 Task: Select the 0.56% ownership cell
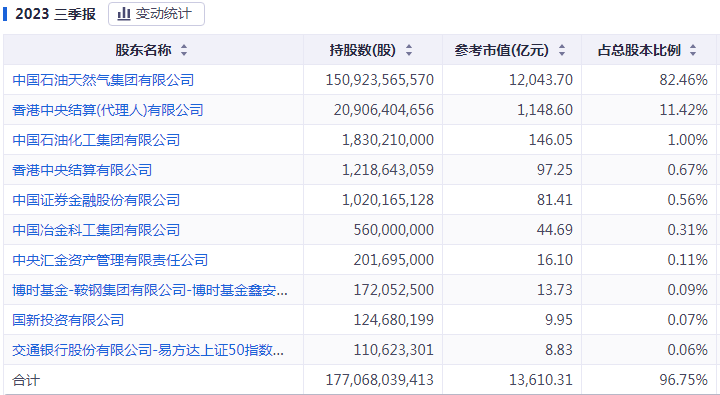point(687,200)
